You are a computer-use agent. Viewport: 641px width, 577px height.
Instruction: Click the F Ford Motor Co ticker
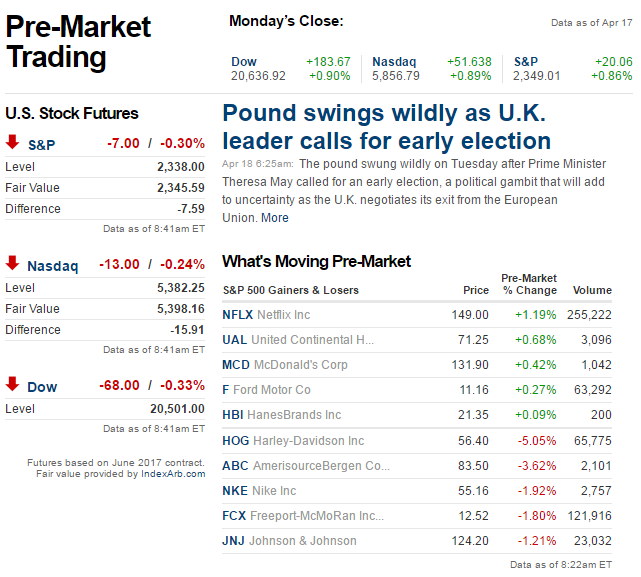[x=226, y=390]
